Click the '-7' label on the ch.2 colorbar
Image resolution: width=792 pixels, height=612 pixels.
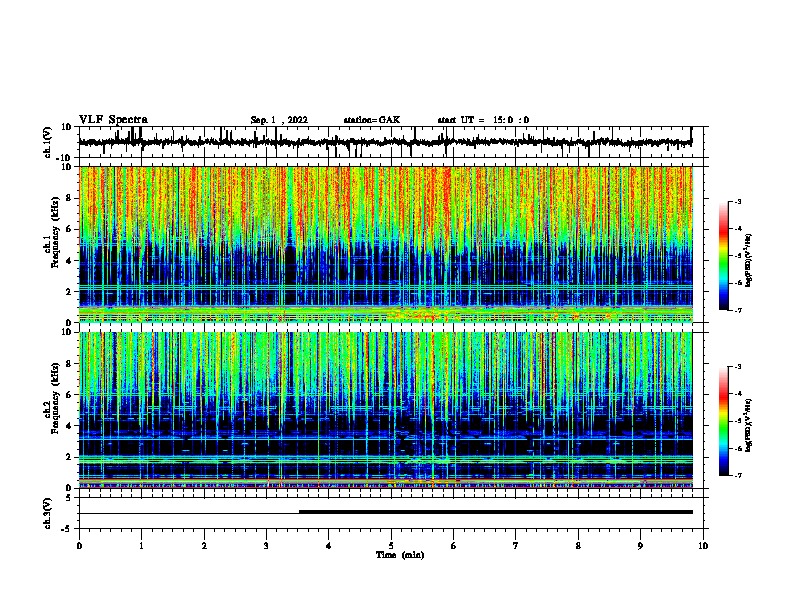[738, 476]
